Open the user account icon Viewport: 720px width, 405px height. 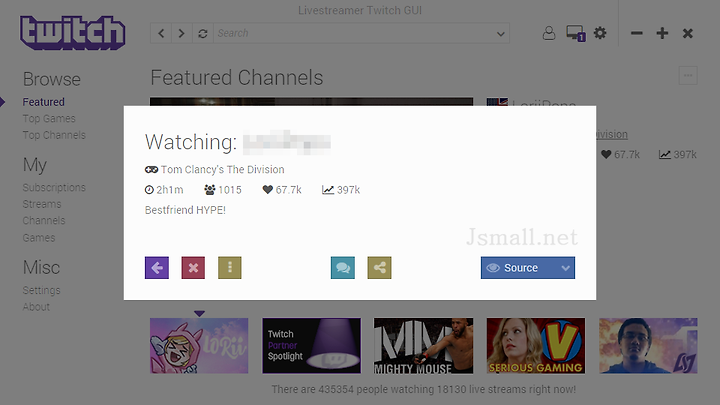point(549,33)
